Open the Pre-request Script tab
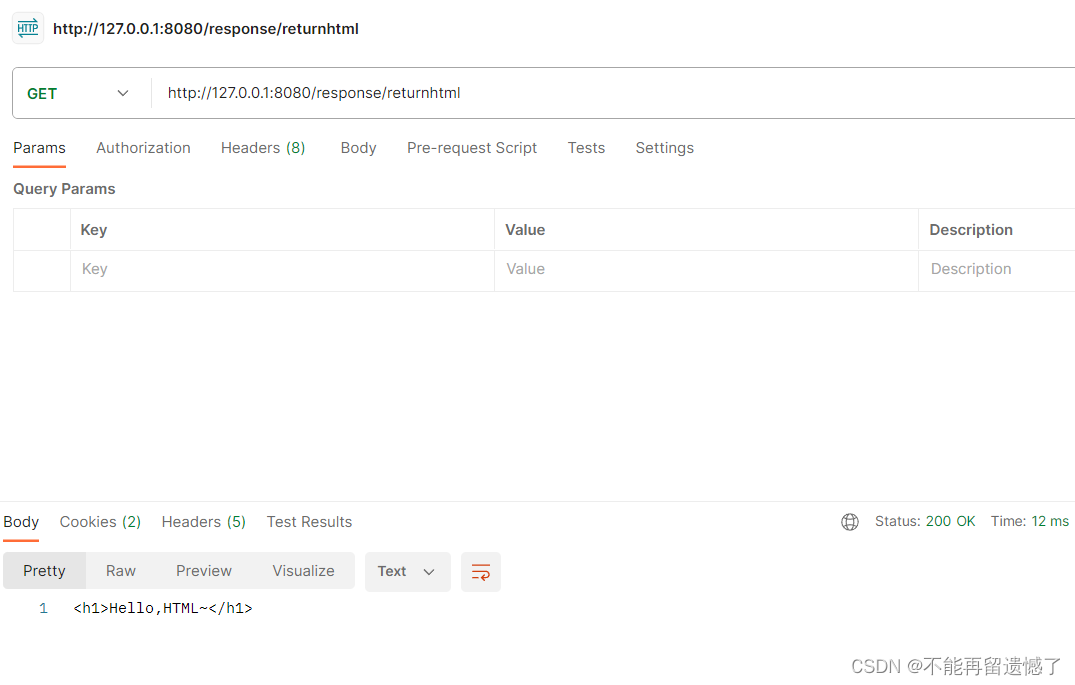The width and height of the screenshot is (1075, 685). pyautogui.click(x=472, y=148)
